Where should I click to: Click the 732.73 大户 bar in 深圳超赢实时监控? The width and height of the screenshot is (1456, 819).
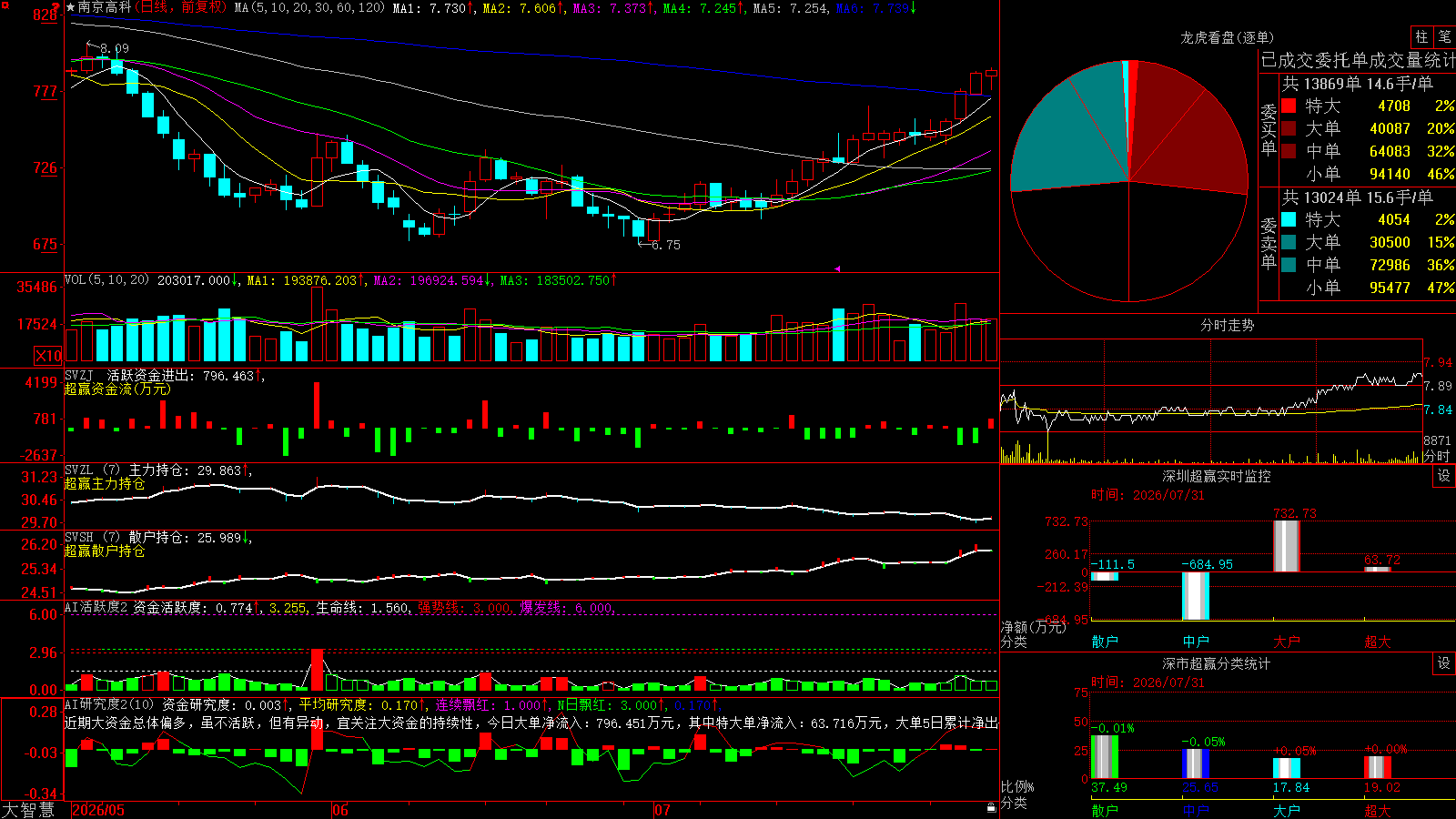coord(1287,546)
